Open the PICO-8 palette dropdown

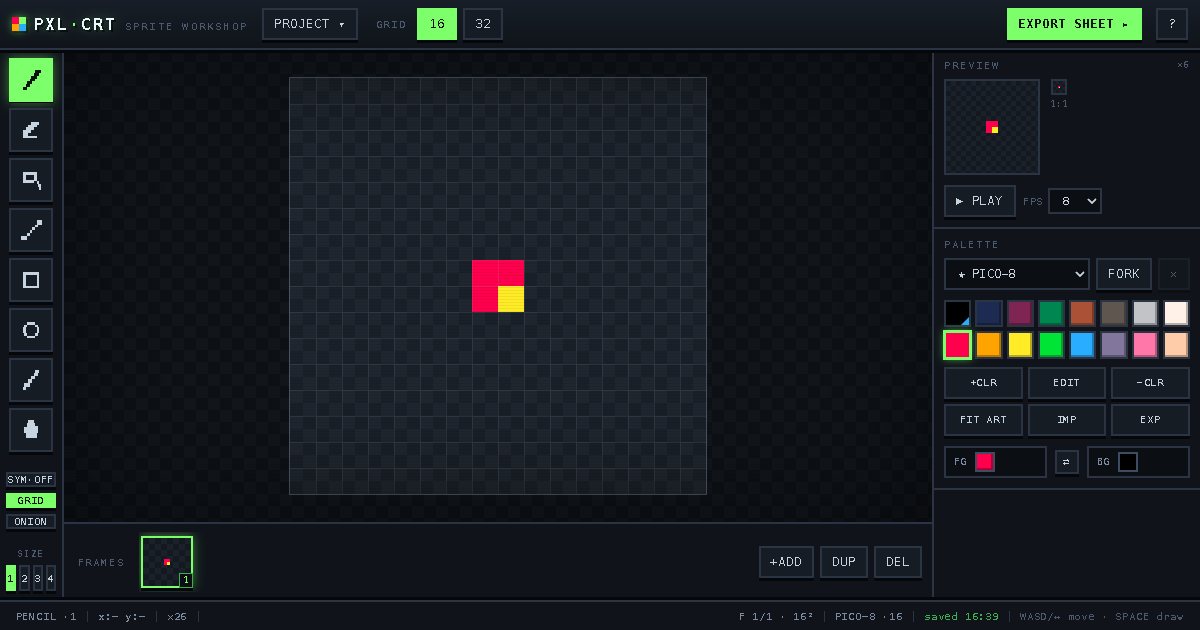click(1017, 274)
